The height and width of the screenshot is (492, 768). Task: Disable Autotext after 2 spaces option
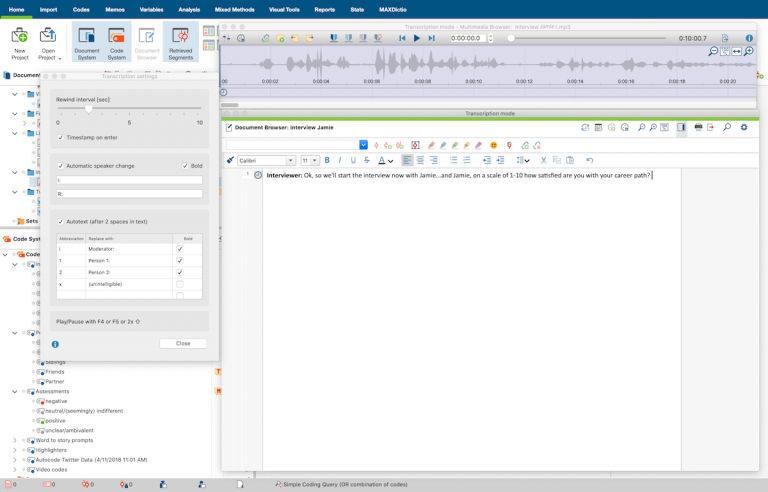point(61,222)
